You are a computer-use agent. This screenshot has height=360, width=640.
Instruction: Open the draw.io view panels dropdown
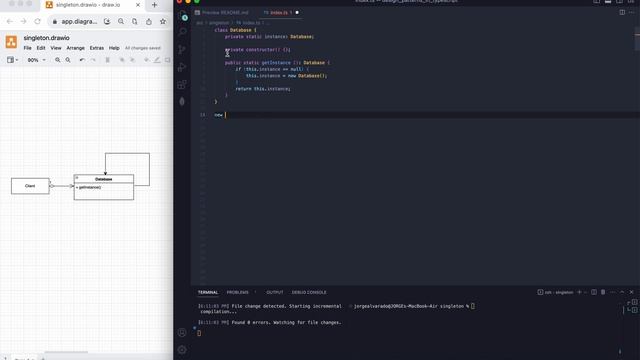pyautogui.click(x=12, y=60)
